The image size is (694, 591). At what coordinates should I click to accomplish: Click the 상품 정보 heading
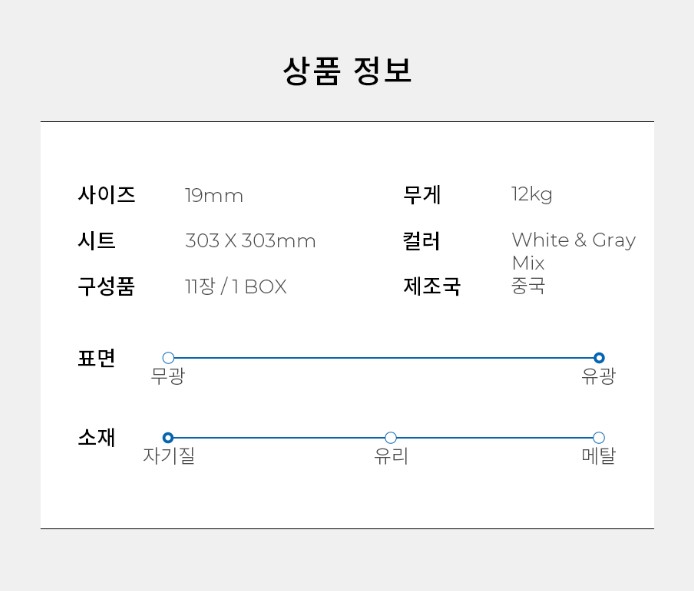pyautogui.click(x=347, y=71)
